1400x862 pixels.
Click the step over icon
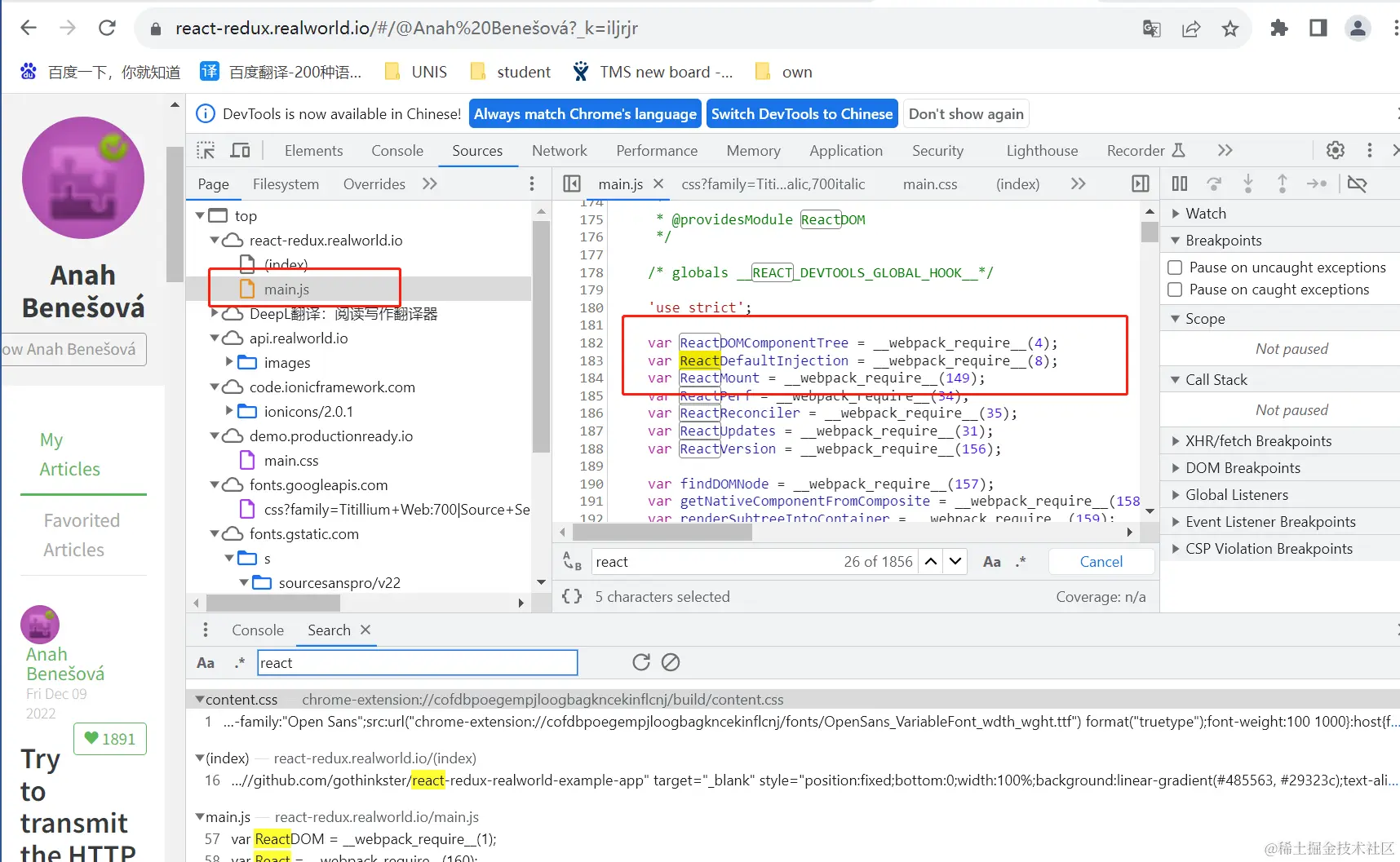pyautogui.click(x=1214, y=183)
